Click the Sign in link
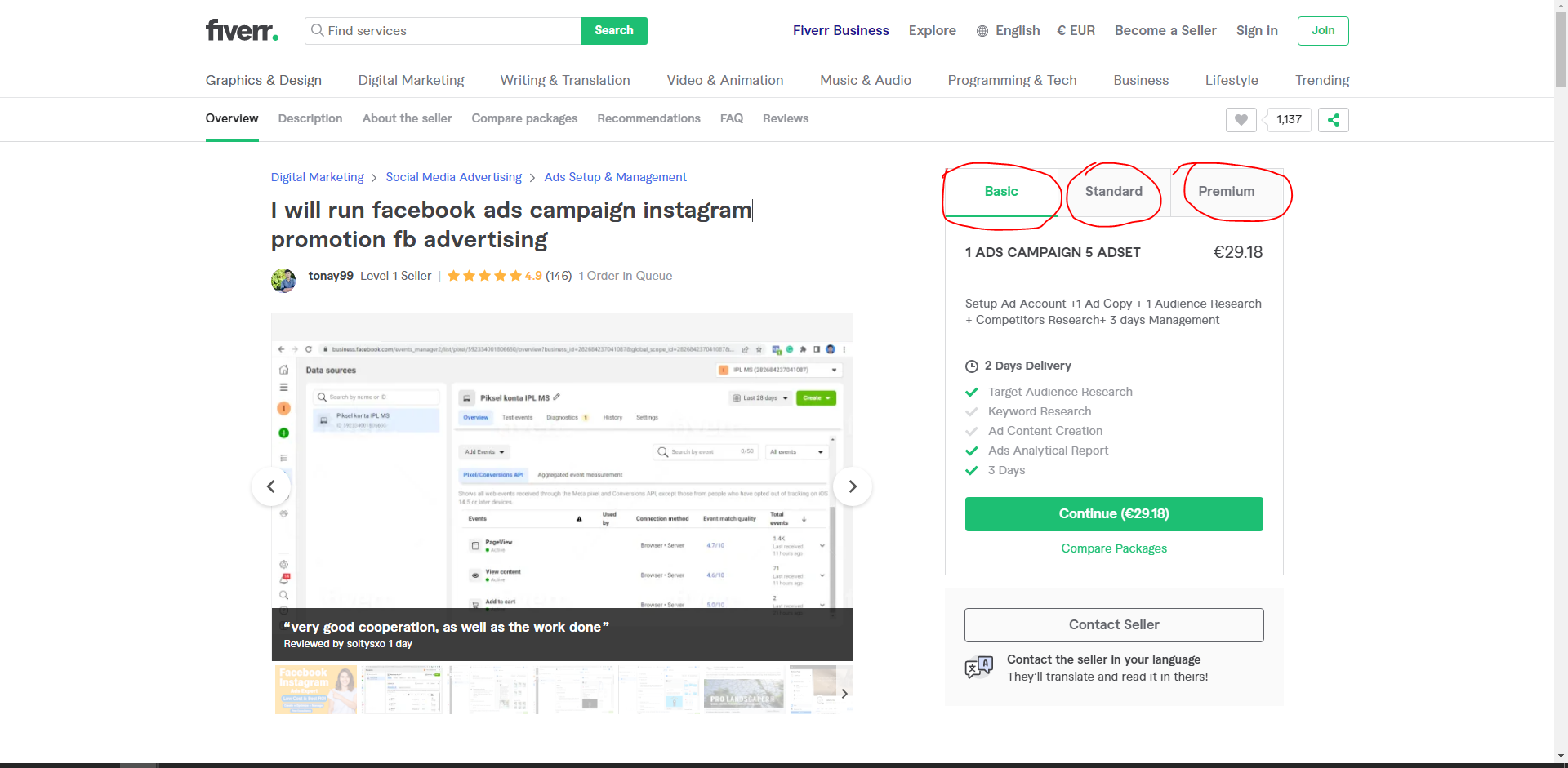Screen dimensions: 1568x768 [x=1257, y=30]
